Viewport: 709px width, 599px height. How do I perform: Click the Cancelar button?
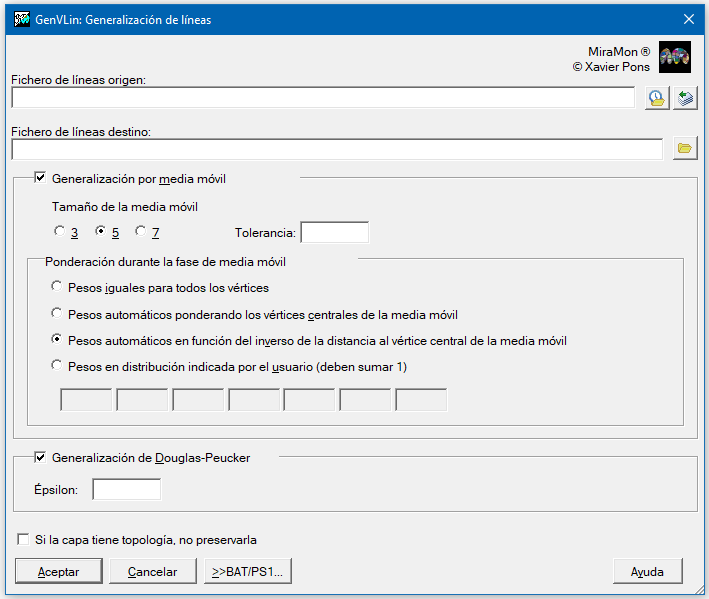(x=153, y=571)
